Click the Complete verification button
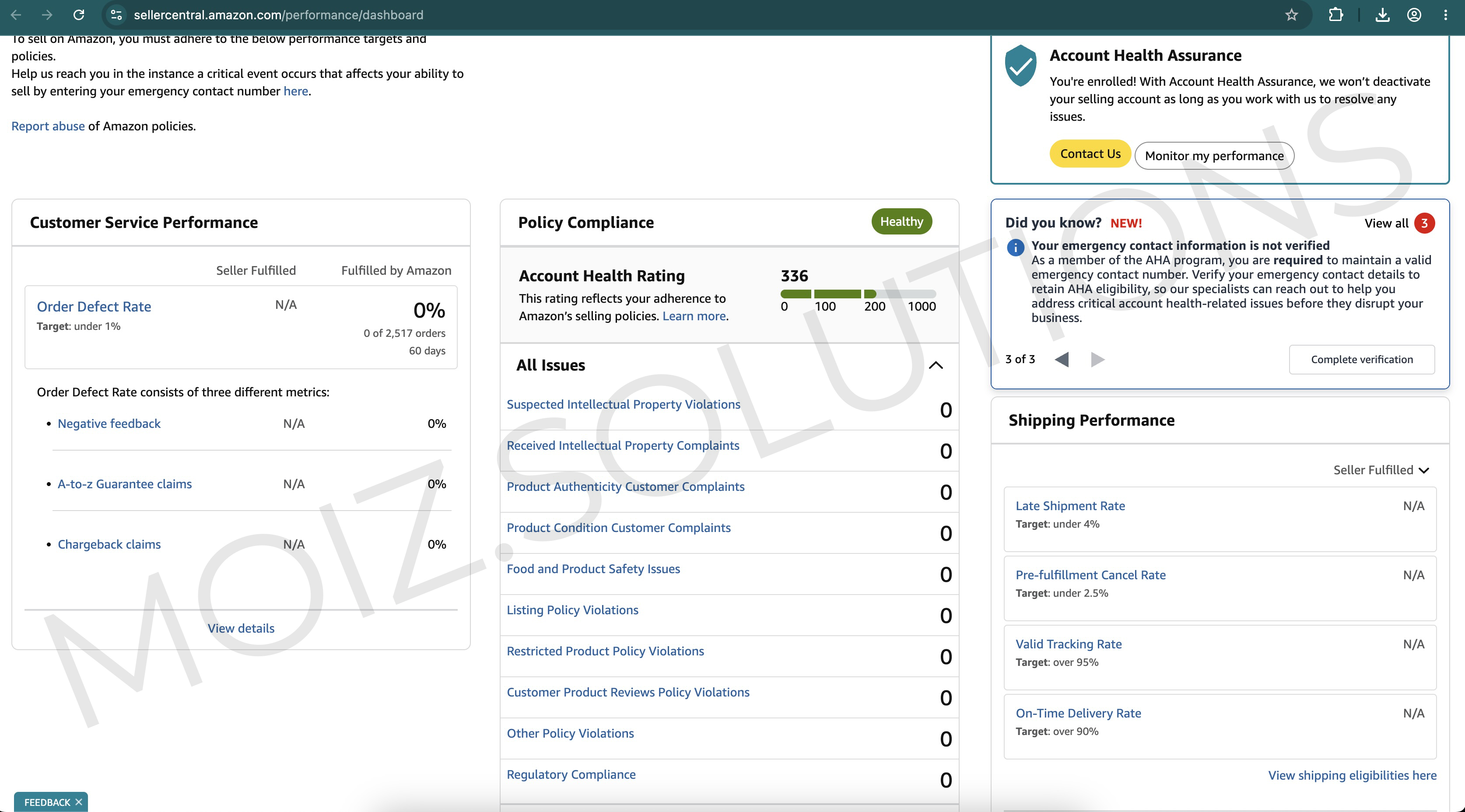The image size is (1465, 812). [x=1361, y=359]
